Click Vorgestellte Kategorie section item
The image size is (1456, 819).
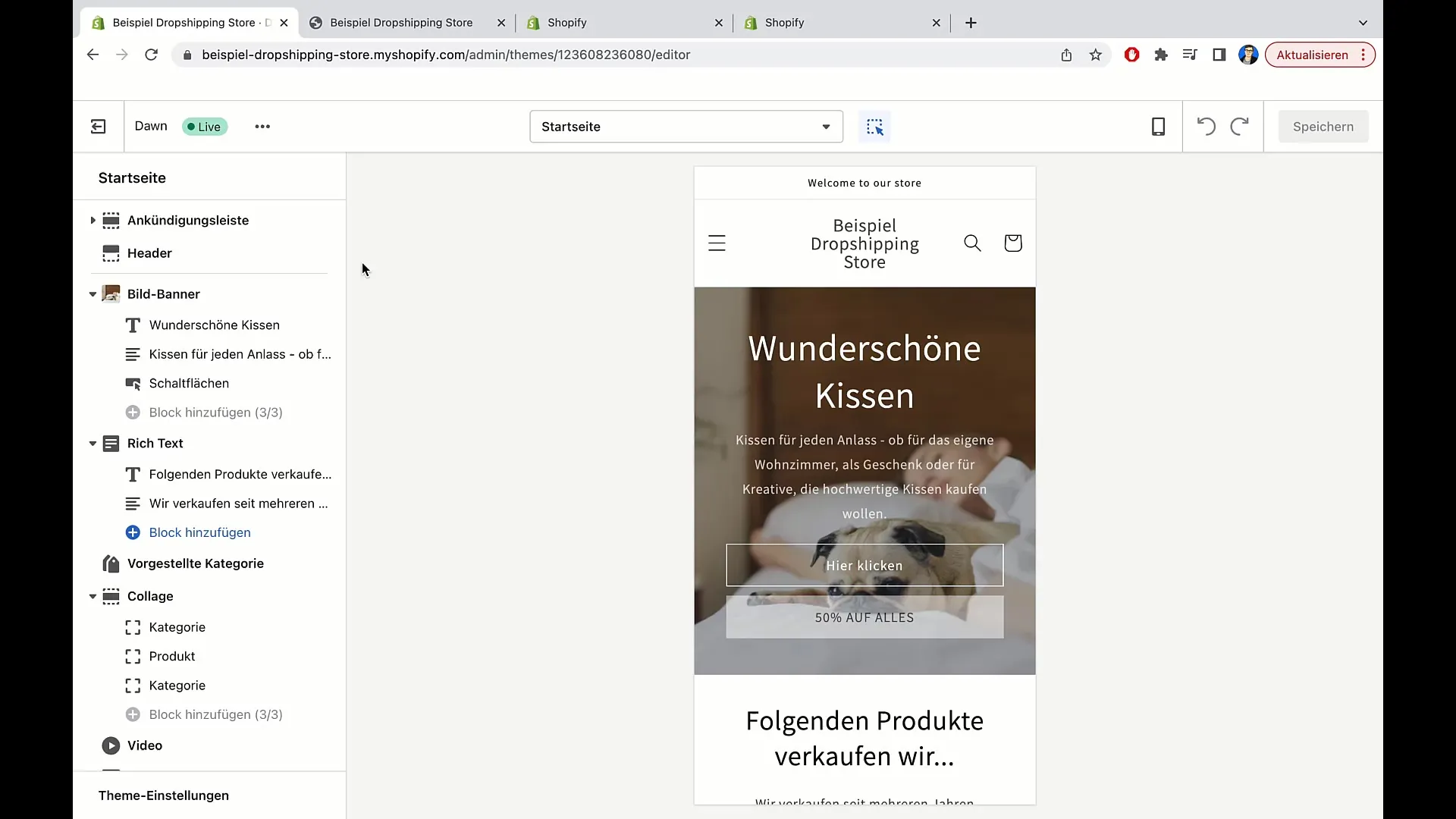(195, 563)
